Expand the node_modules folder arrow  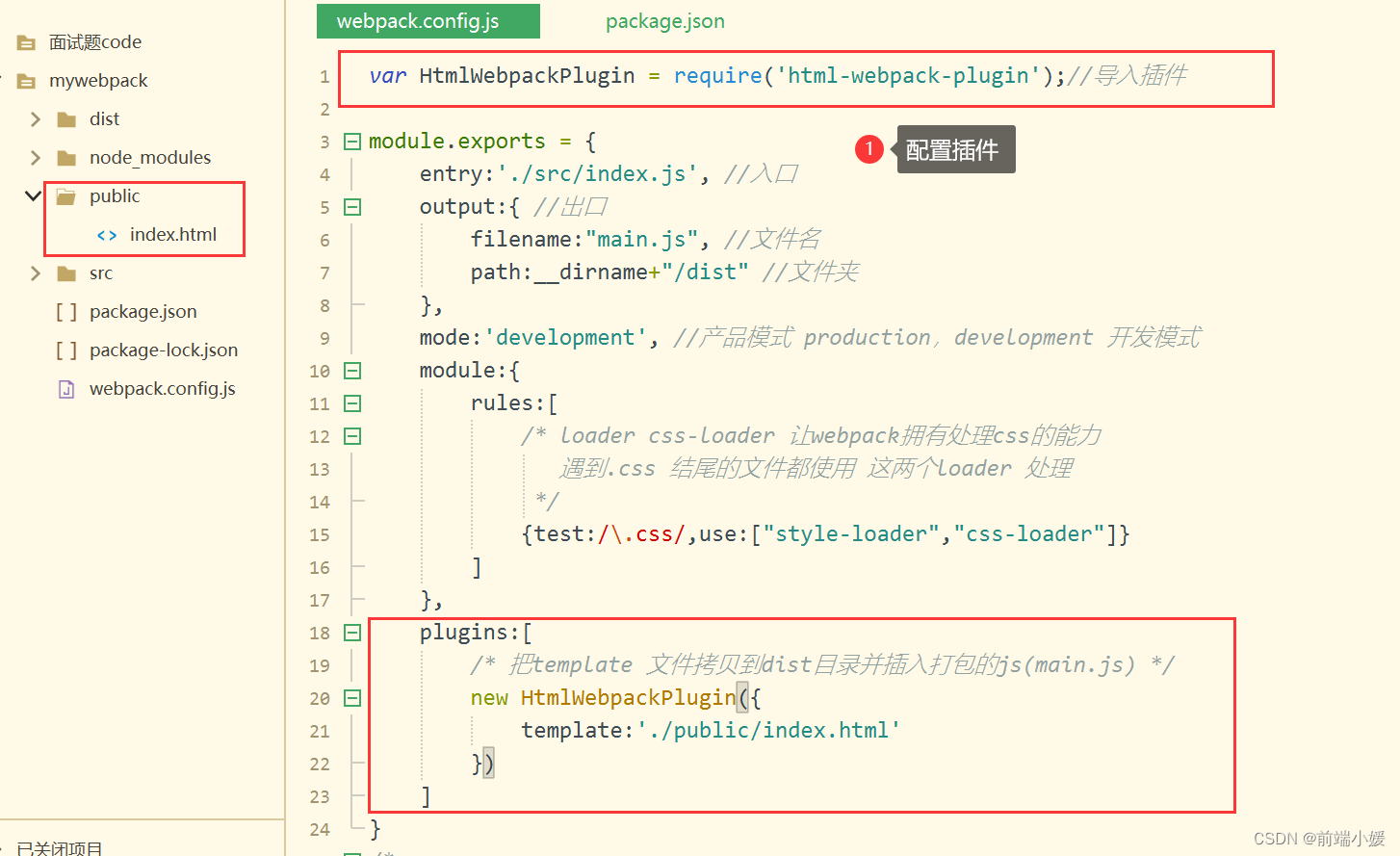[36, 158]
